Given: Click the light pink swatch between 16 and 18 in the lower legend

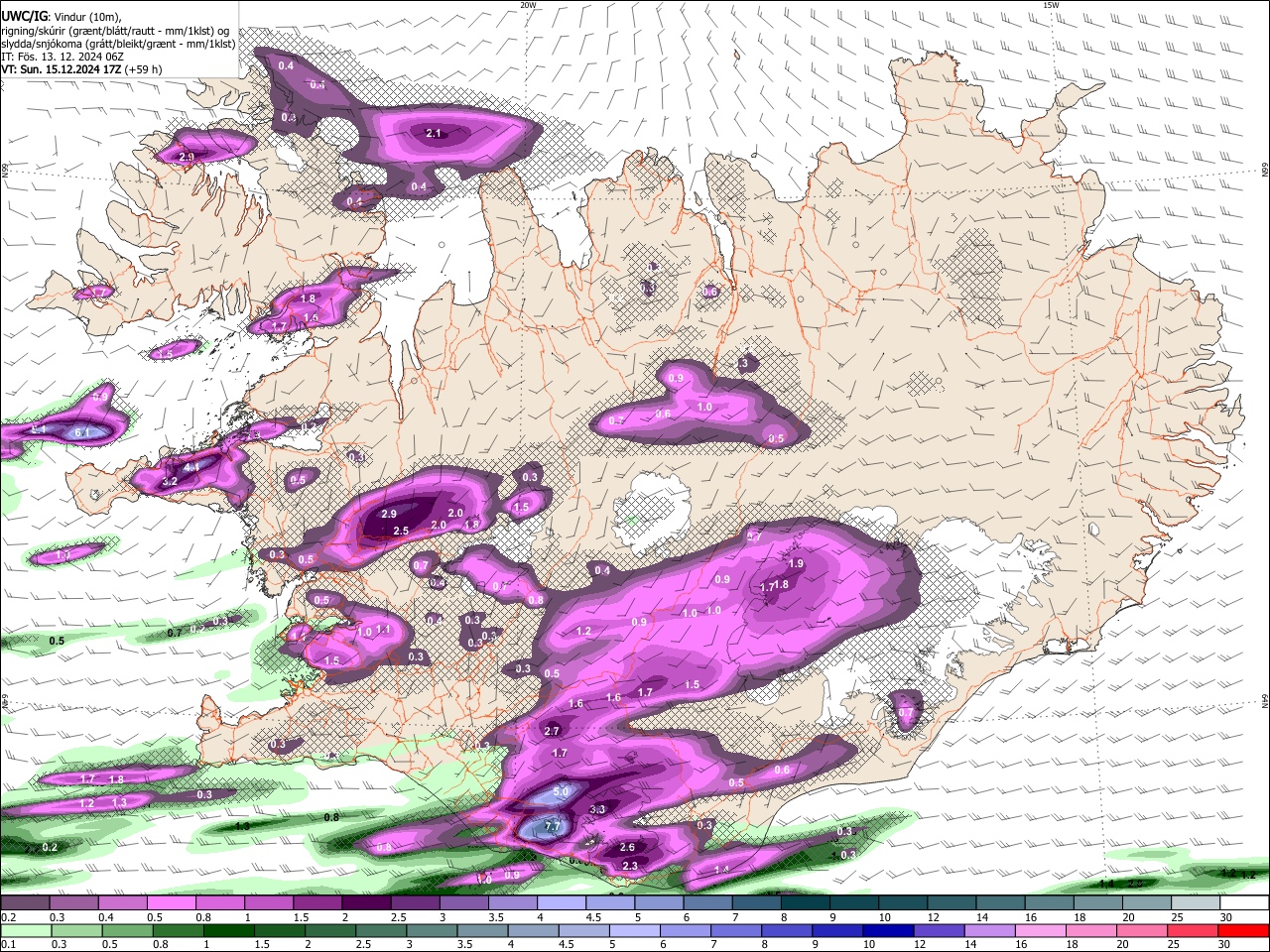Looking at the screenshot, I should coord(1041,930).
